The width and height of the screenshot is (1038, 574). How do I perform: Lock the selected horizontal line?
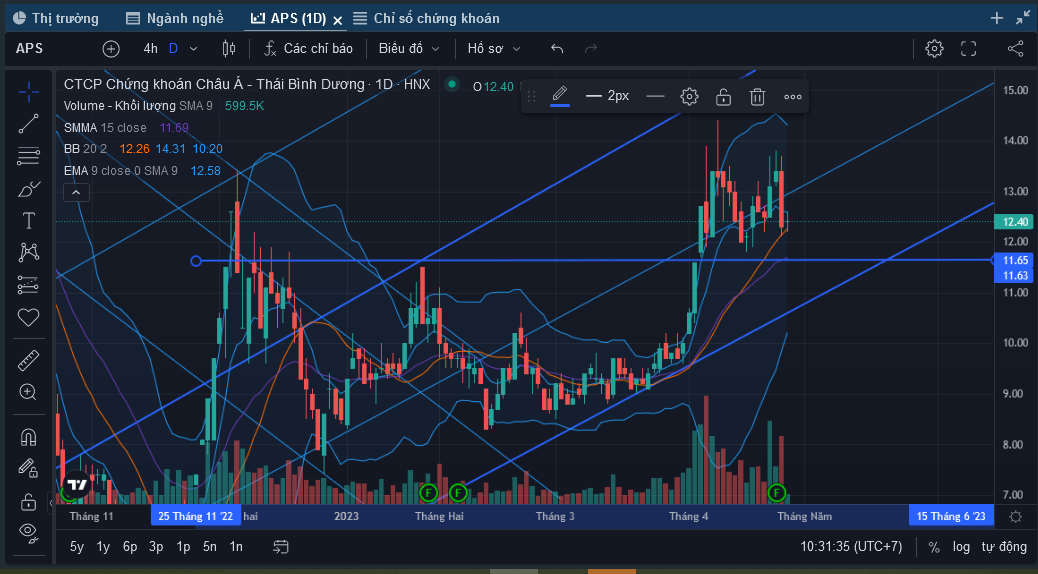[724, 97]
